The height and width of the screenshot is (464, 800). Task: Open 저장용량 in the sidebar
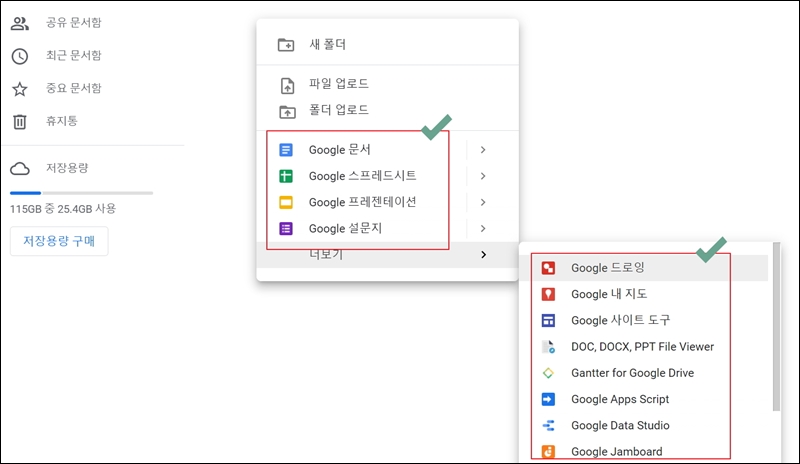pos(67,168)
